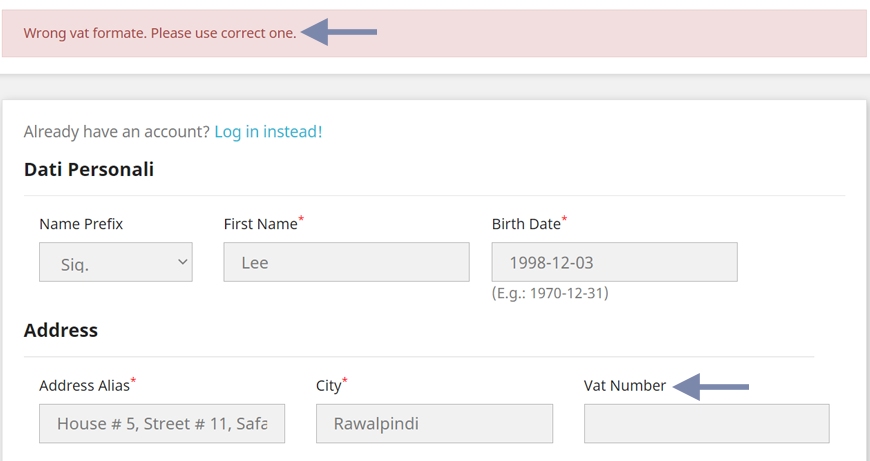870x461 pixels.
Task: Click the Birth Date label text
Action: (x=526, y=224)
